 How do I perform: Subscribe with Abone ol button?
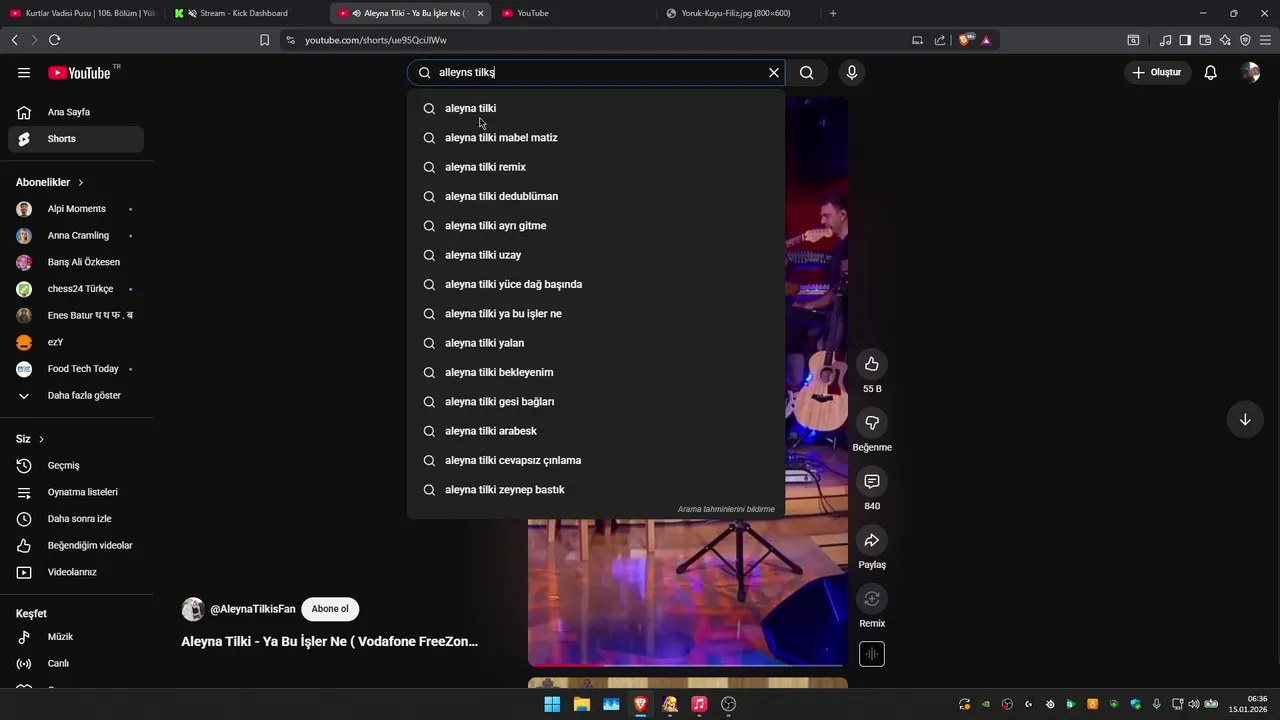(x=330, y=609)
